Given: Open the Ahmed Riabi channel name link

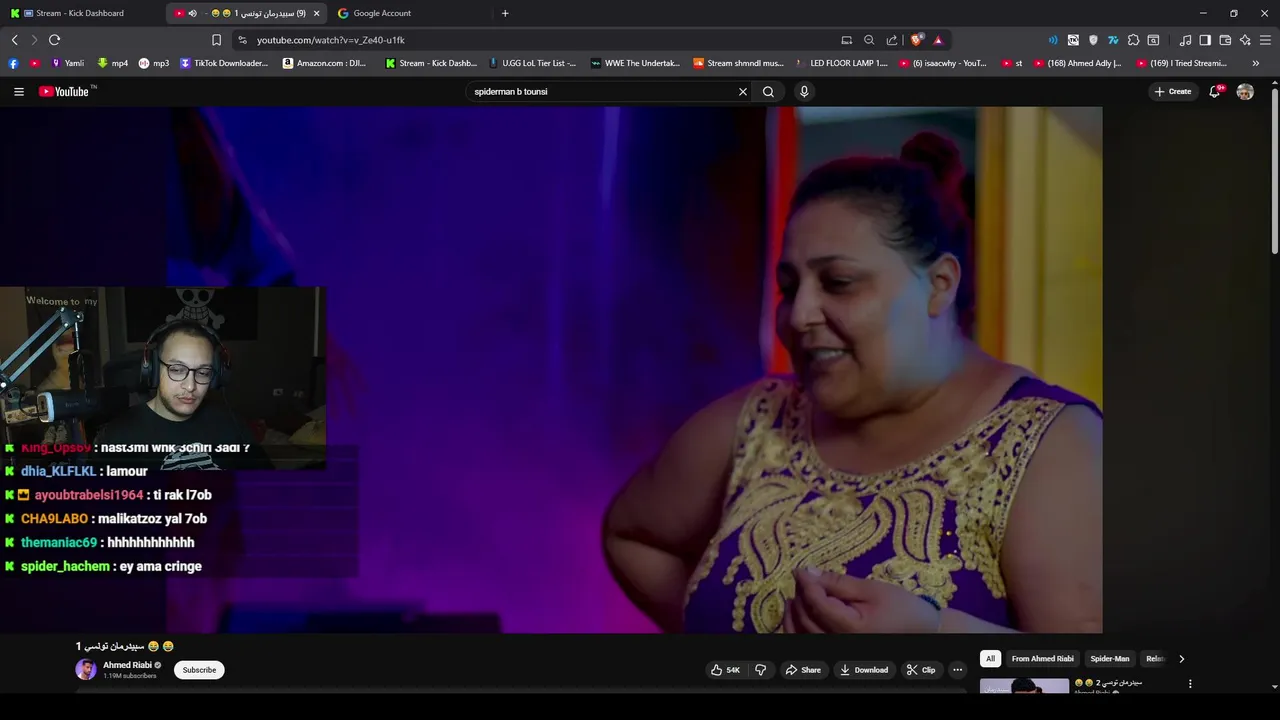Looking at the screenshot, I should click(127, 665).
